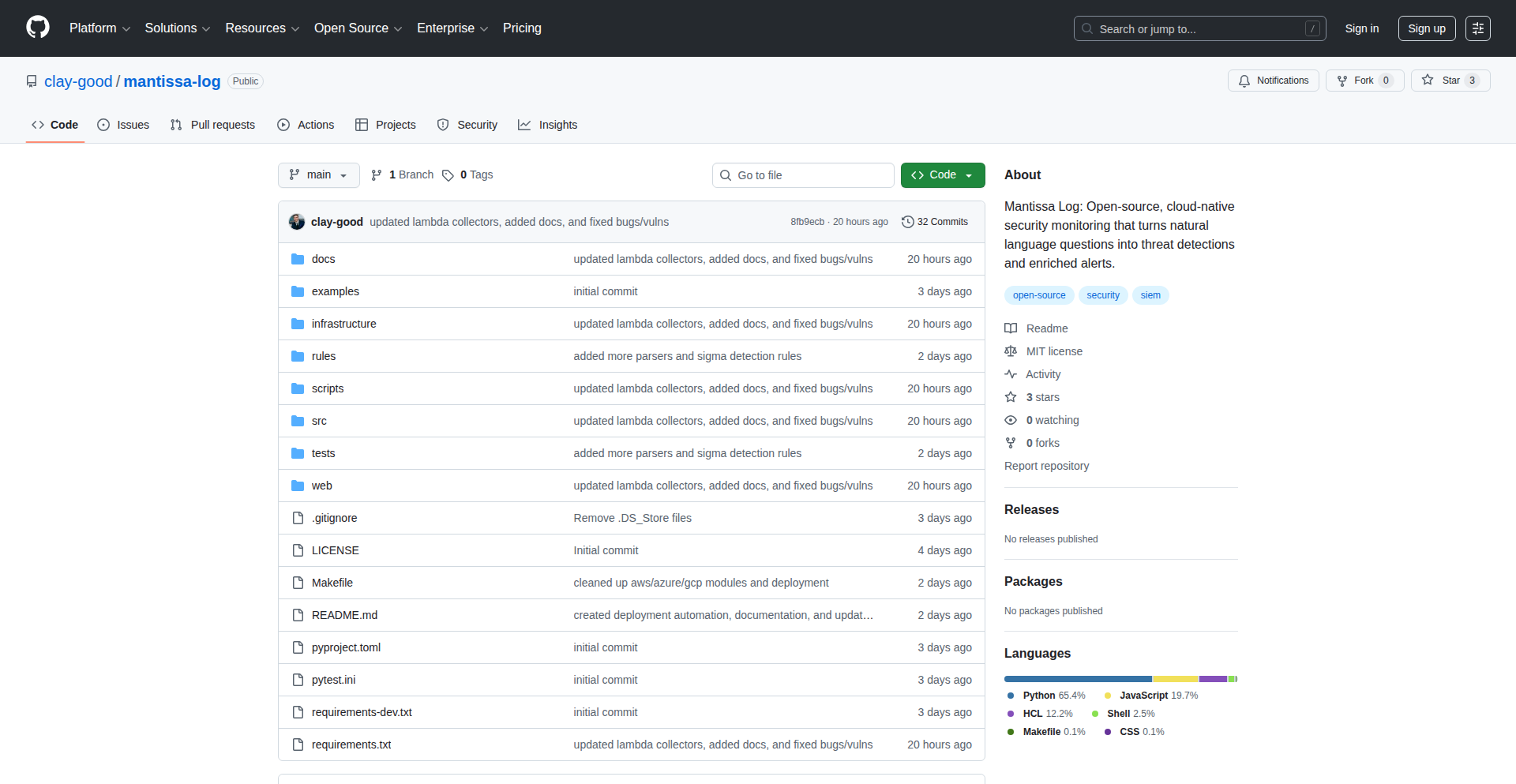Open the Insights tab
Screen dimensions: 1516x784
pos(548,125)
